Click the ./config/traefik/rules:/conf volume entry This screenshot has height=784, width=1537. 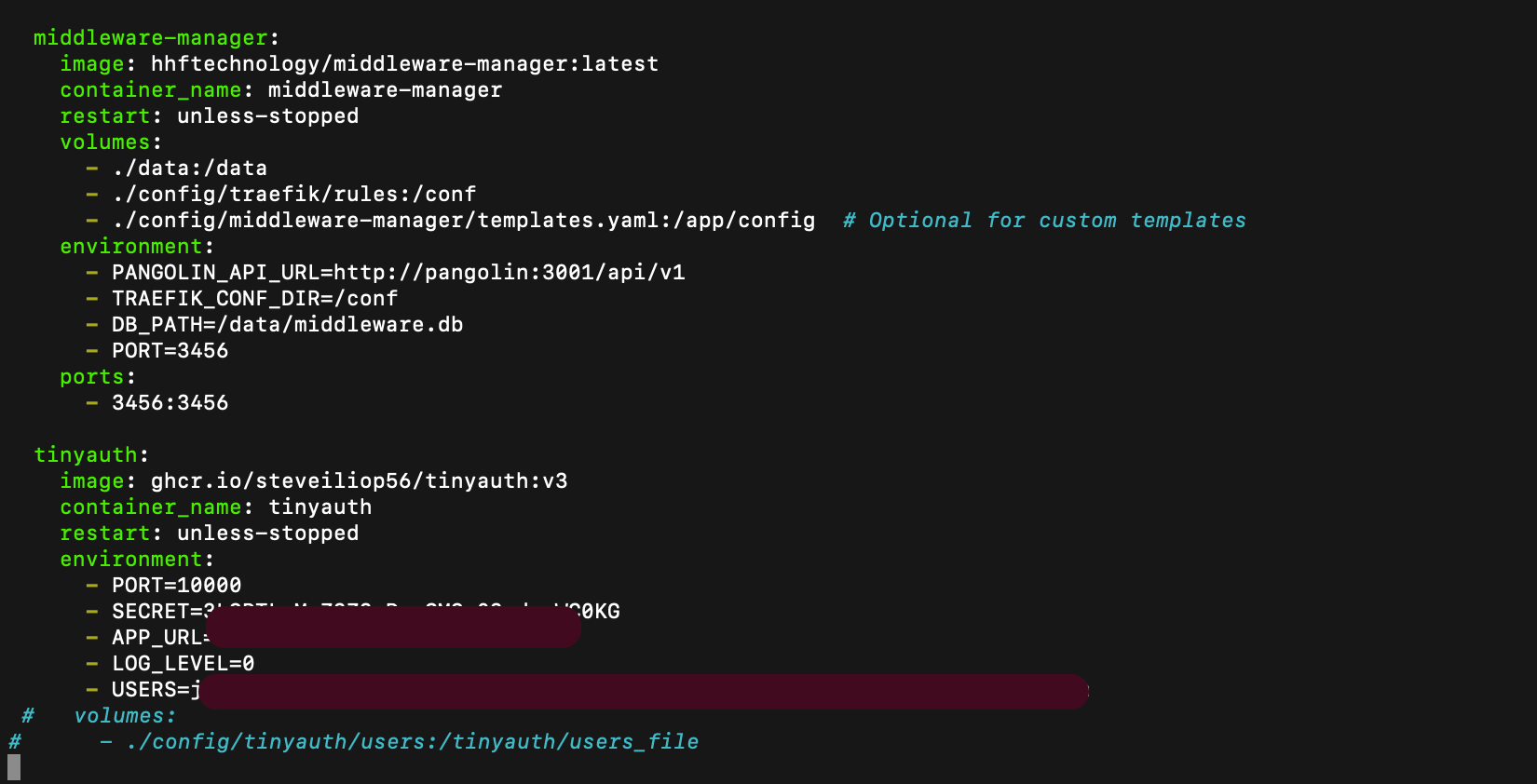pos(293,195)
